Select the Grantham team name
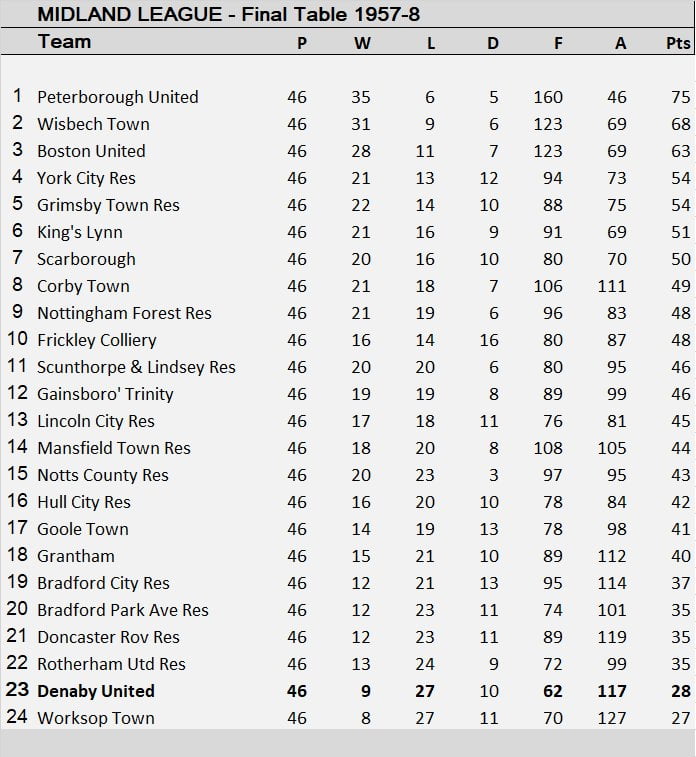The width and height of the screenshot is (696, 757). [76, 556]
